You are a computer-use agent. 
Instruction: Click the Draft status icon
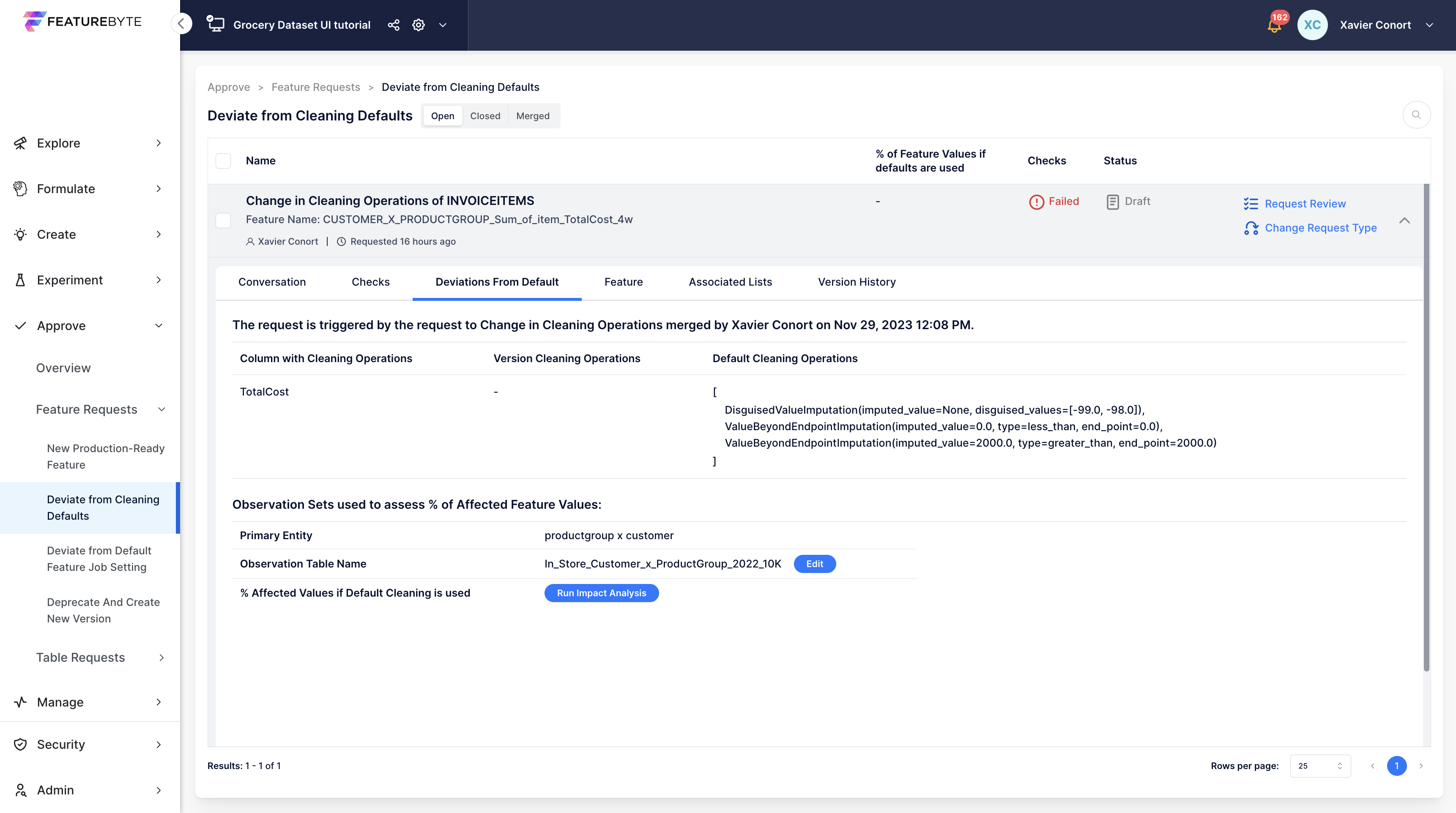[x=1112, y=202]
